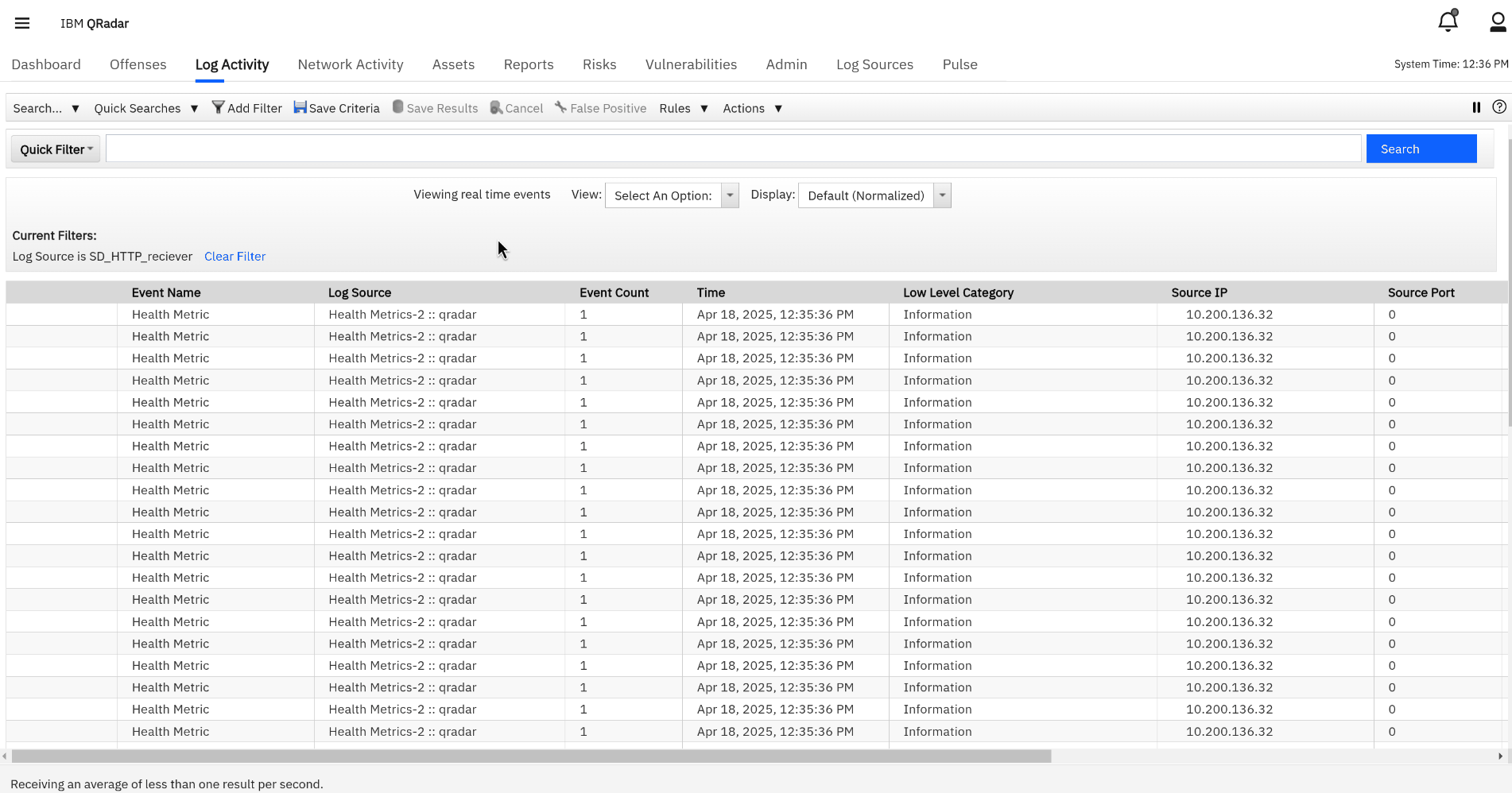Select the Log Activity tab
This screenshot has width=1512, height=793.
232,64
